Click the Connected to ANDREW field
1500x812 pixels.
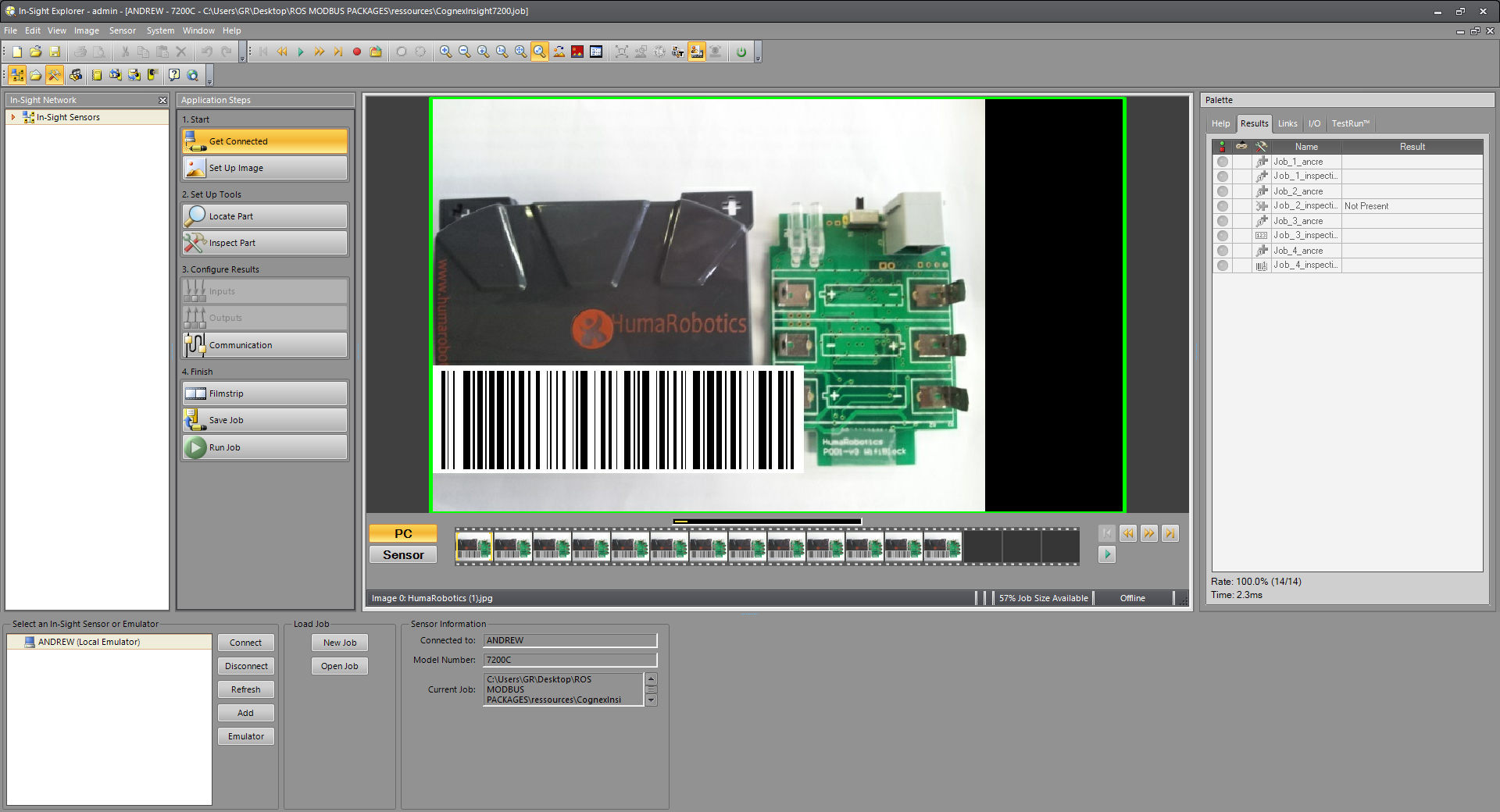[x=570, y=640]
